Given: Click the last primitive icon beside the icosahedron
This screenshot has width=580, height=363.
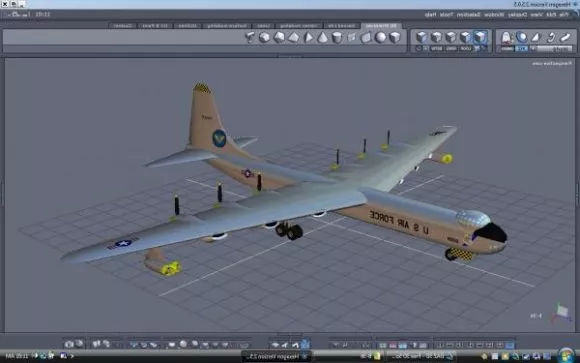Looking at the screenshot, I should [x=250, y=37].
